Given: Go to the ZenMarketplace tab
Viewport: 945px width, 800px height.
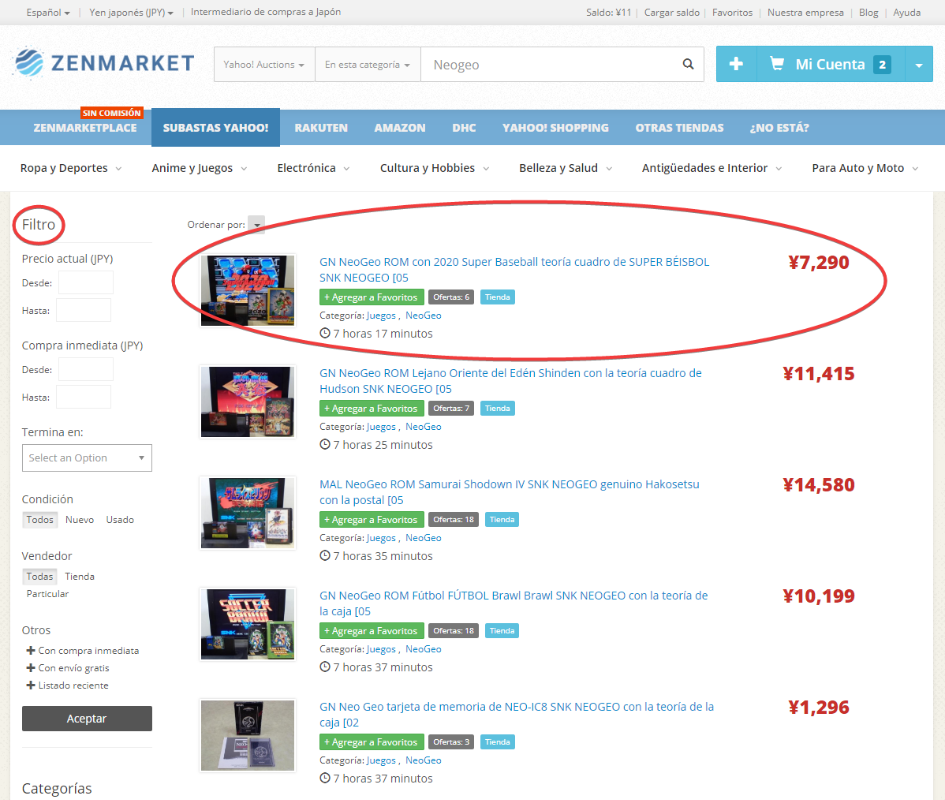Looking at the screenshot, I should click(x=85, y=128).
